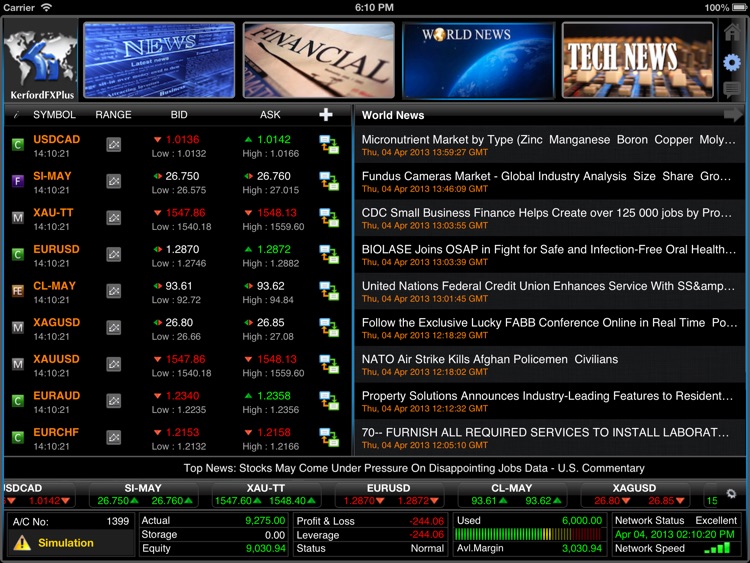750x563 pixels.
Task: Open trade order icon for XAUUSD
Action: (329, 364)
